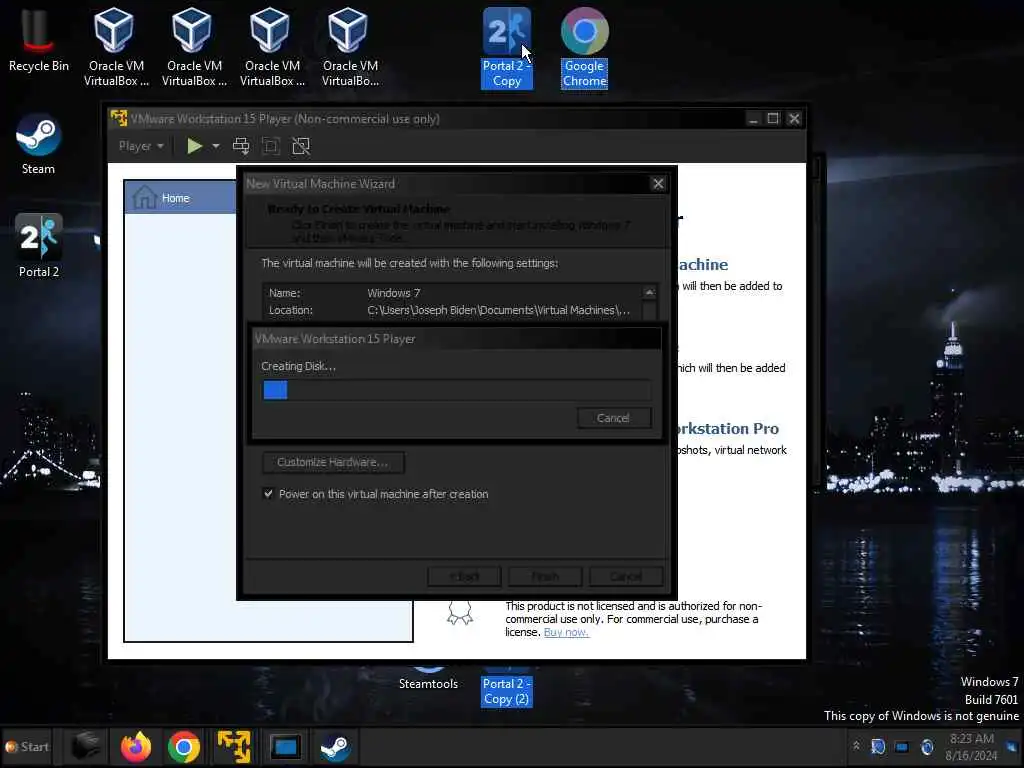Click the monitor tray icon
The width and height of the screenshot is (1024, 768).
pos(902,746)
